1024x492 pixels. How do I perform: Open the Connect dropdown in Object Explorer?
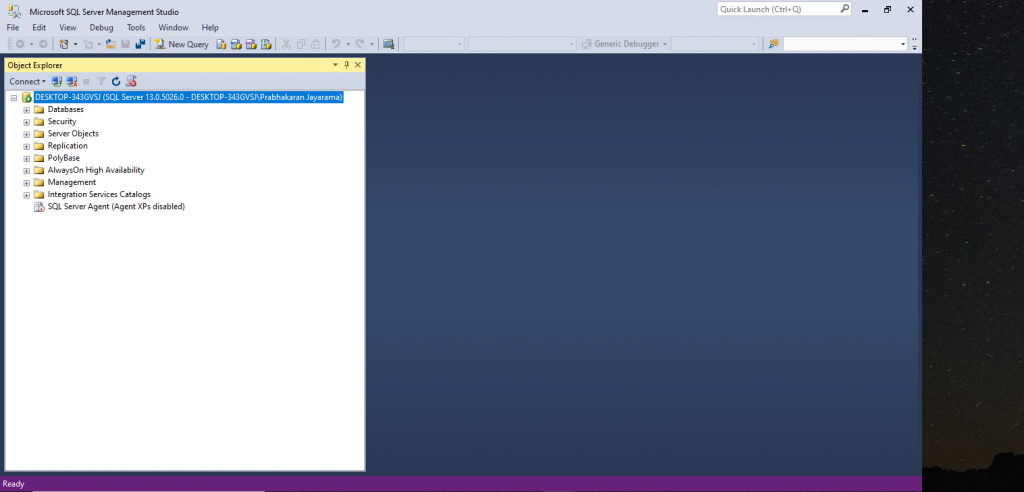pos(27,81)
